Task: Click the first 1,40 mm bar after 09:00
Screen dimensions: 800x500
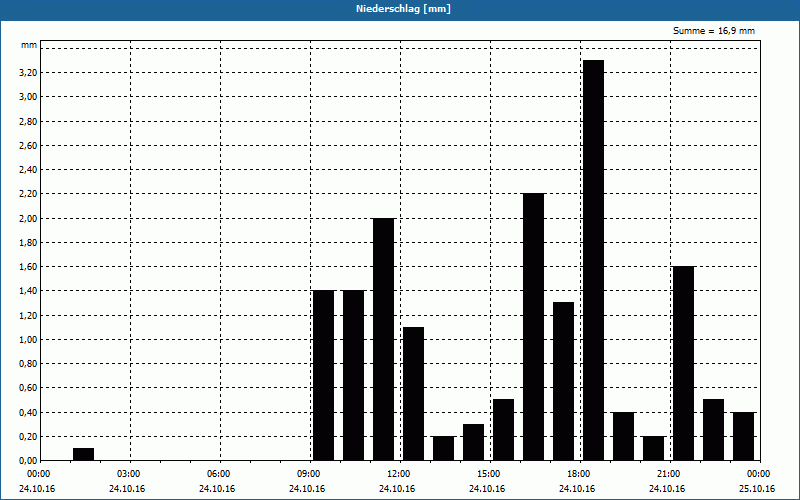Action: tap(323, 376)
